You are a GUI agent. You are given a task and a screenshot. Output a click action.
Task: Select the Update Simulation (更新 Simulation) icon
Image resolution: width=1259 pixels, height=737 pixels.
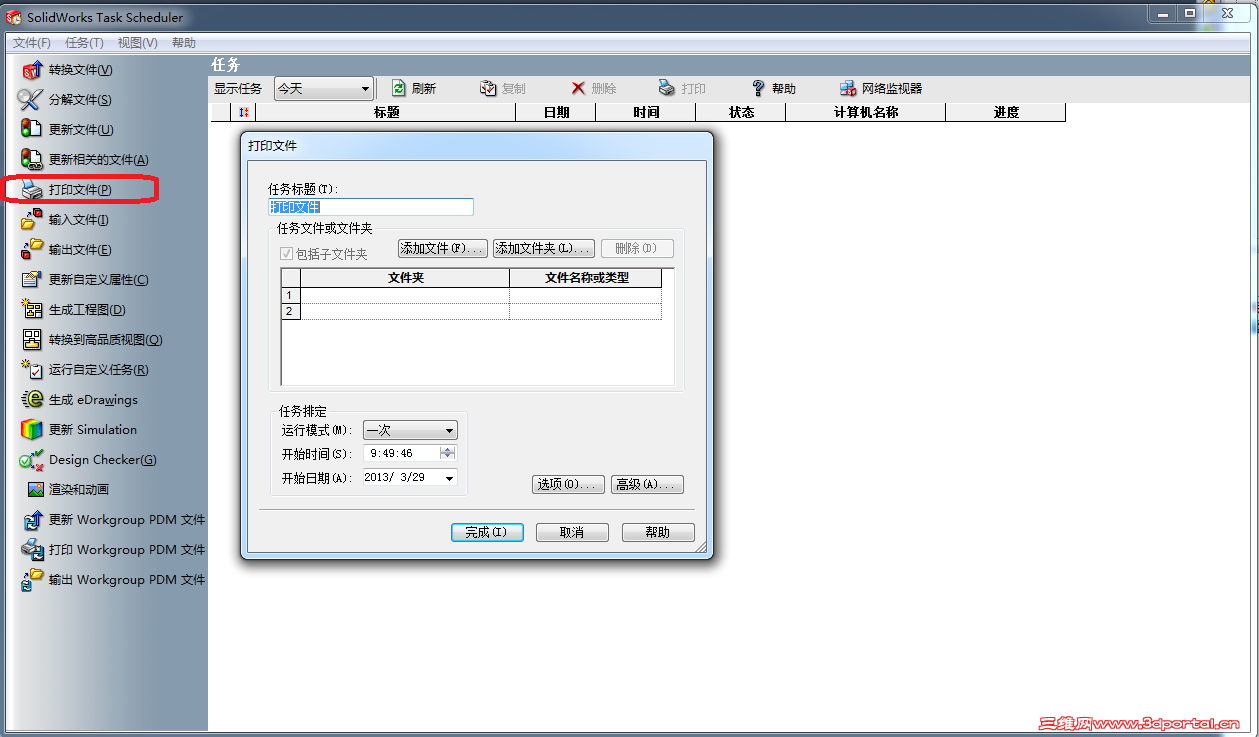click(32, 429)
